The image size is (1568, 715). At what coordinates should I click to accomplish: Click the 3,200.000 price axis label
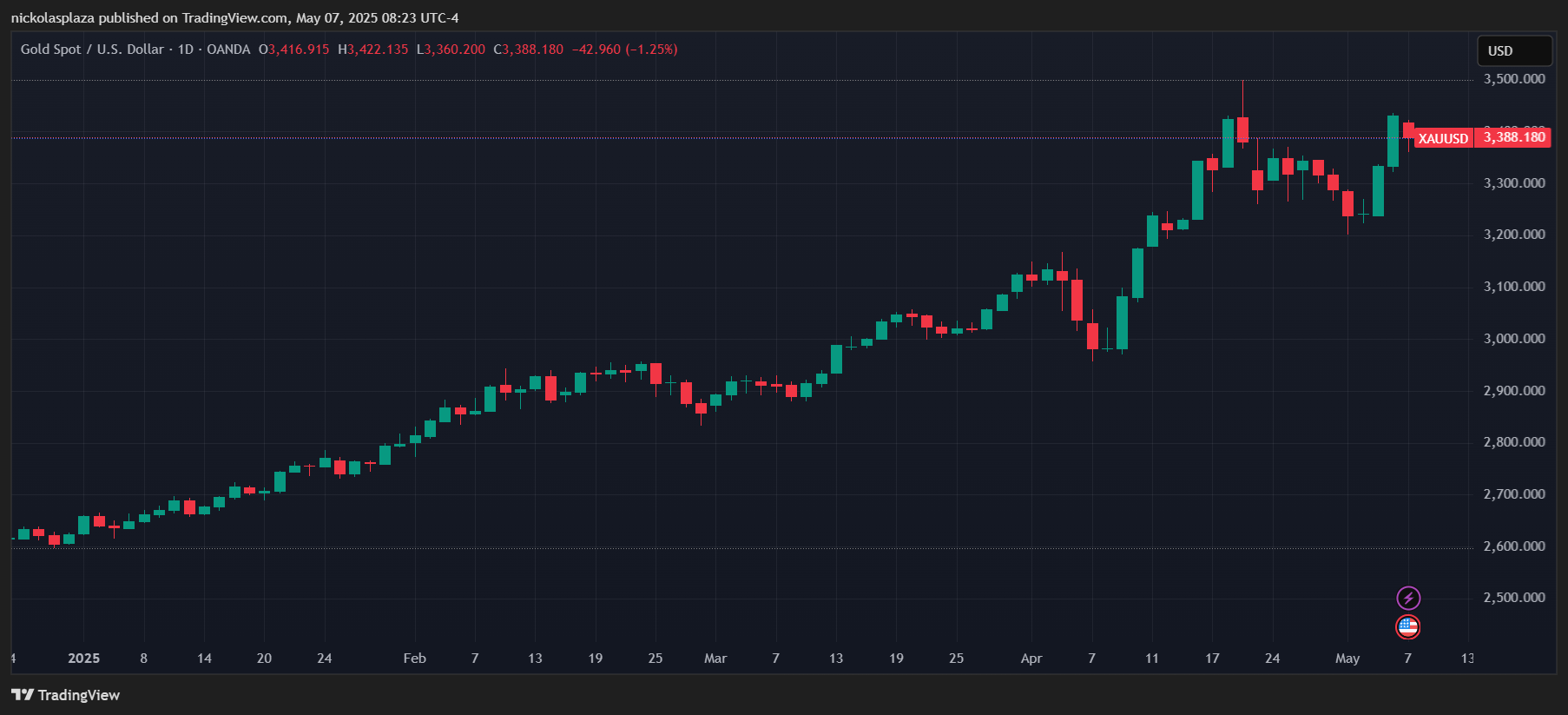1514,235
